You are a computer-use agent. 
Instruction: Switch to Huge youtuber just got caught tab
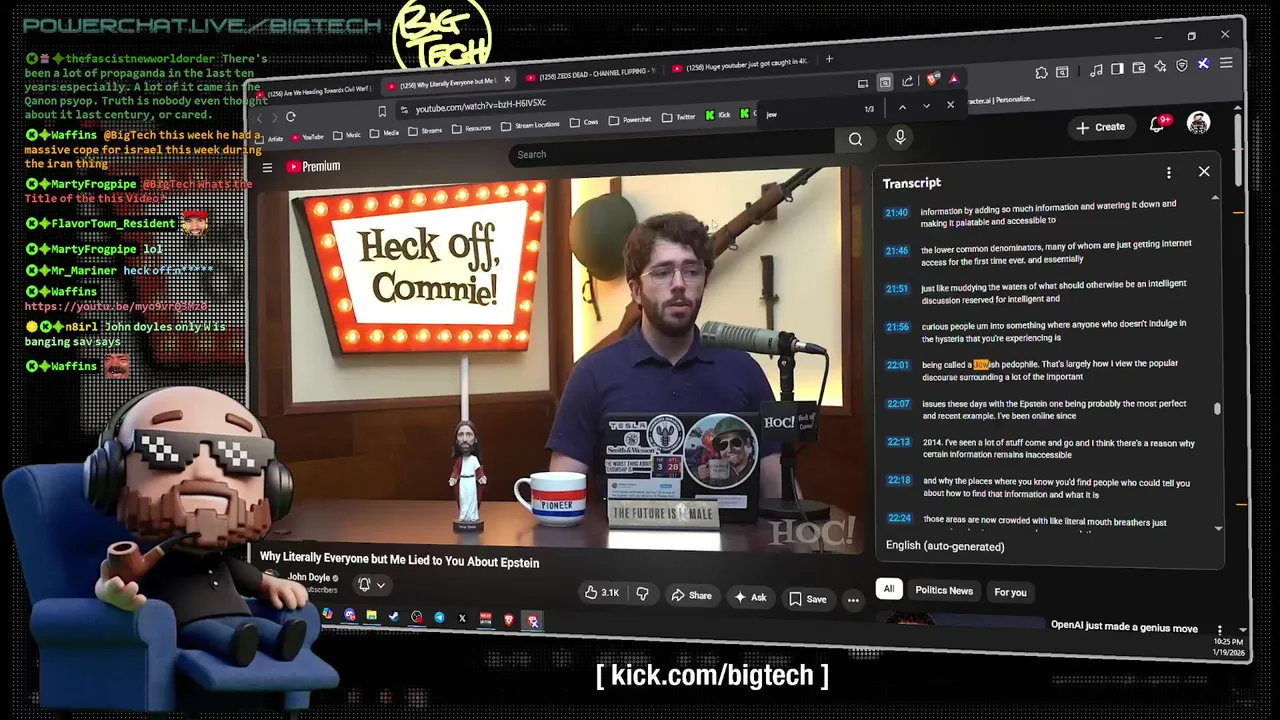[740, 64]
